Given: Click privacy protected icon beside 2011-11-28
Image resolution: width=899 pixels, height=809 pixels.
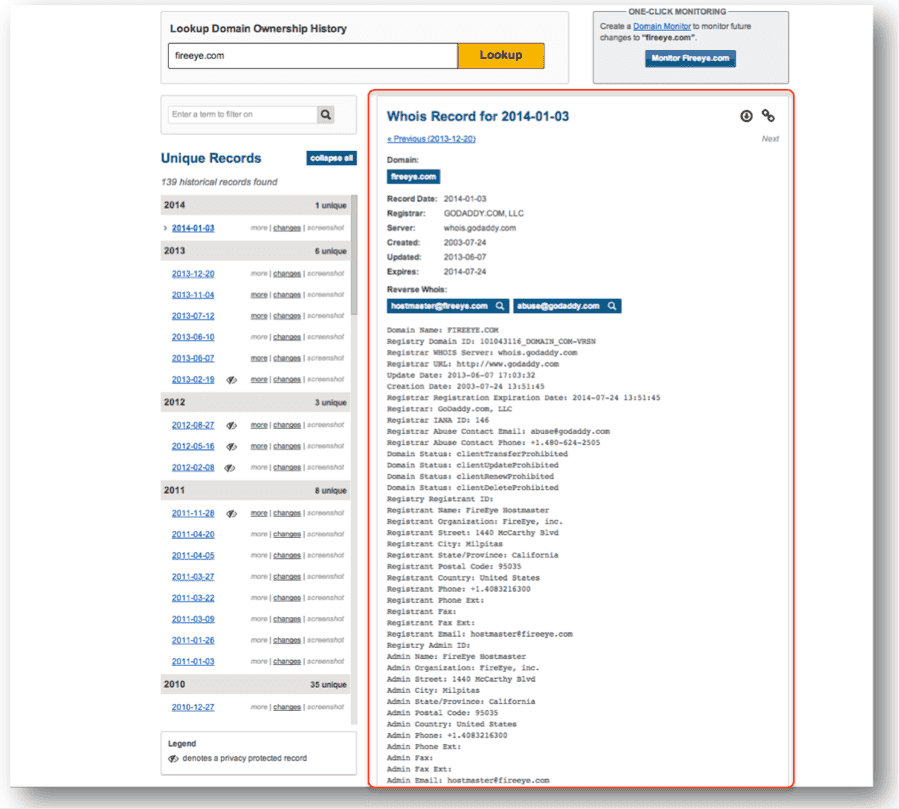Looking at the screenshot, I should [232, 514].
